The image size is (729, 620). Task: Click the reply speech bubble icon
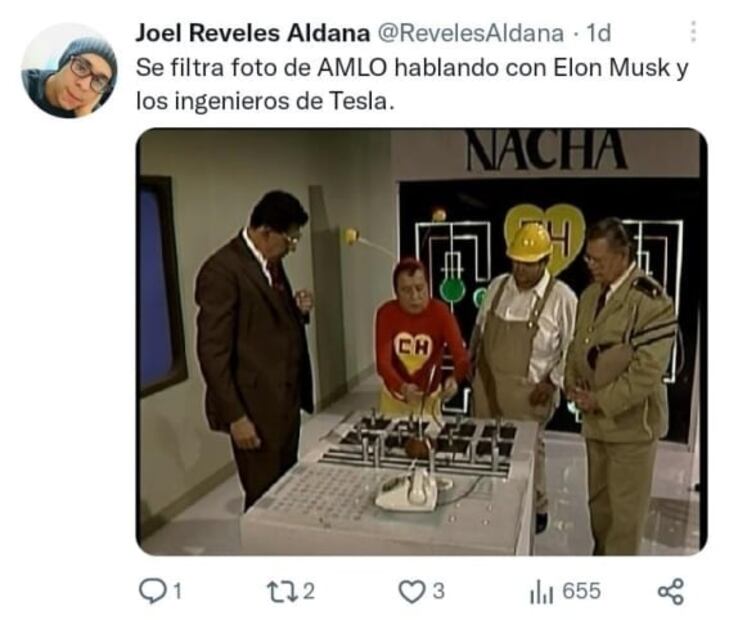point(153,591)
